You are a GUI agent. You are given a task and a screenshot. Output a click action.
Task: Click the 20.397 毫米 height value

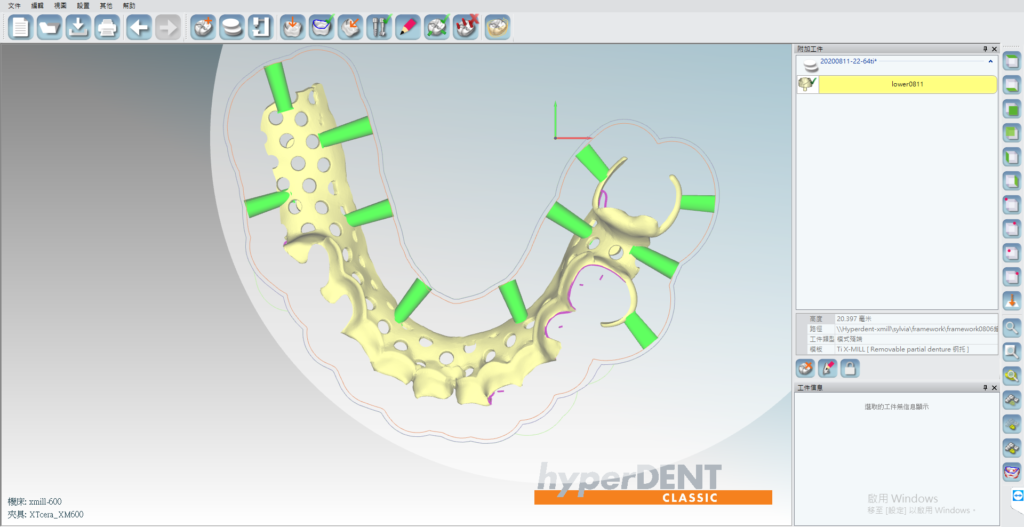click(x=916, y=319)
